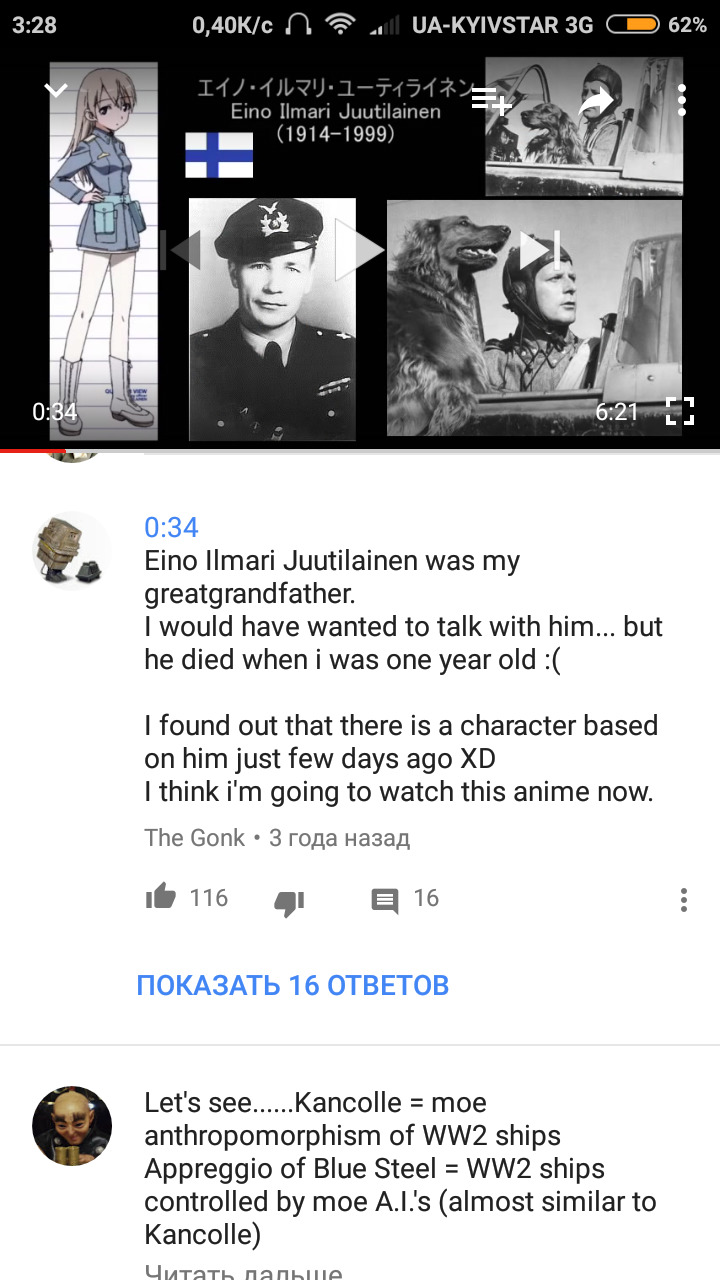Expand comment with Читать дальше
This screenshot has width=720, height=1280.
[243, 1271]
